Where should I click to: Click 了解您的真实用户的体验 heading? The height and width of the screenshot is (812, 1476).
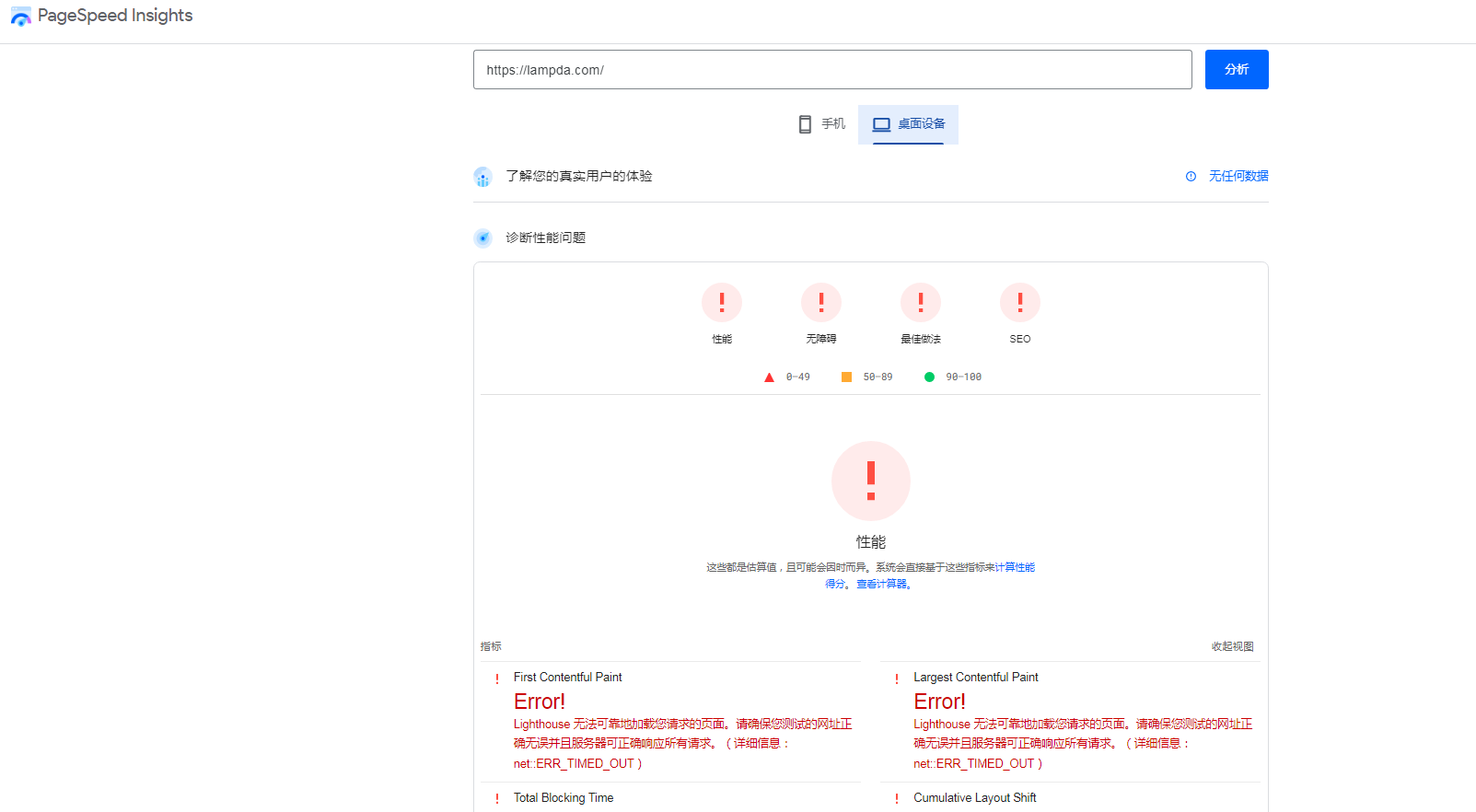coord(579,176)
